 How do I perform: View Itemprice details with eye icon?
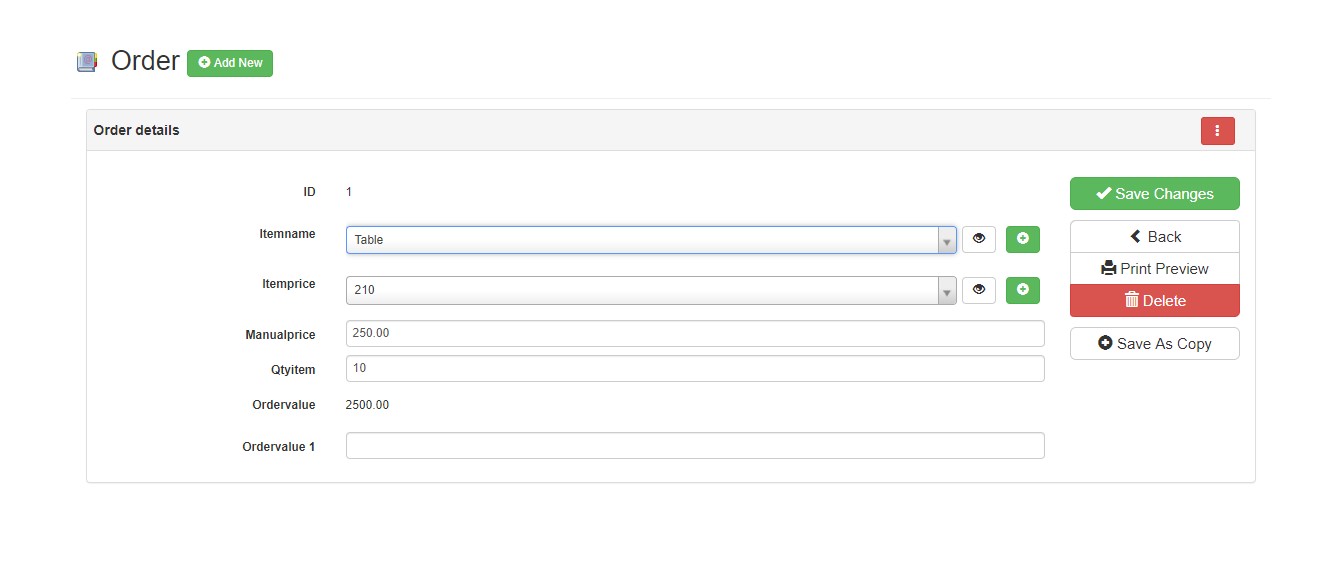[979, 290]
